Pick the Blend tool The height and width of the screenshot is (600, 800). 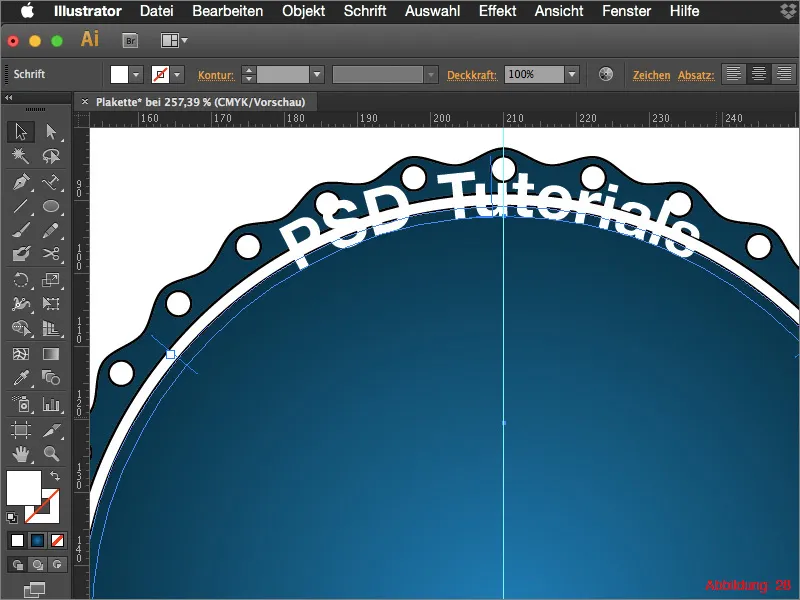coord(51,378)
